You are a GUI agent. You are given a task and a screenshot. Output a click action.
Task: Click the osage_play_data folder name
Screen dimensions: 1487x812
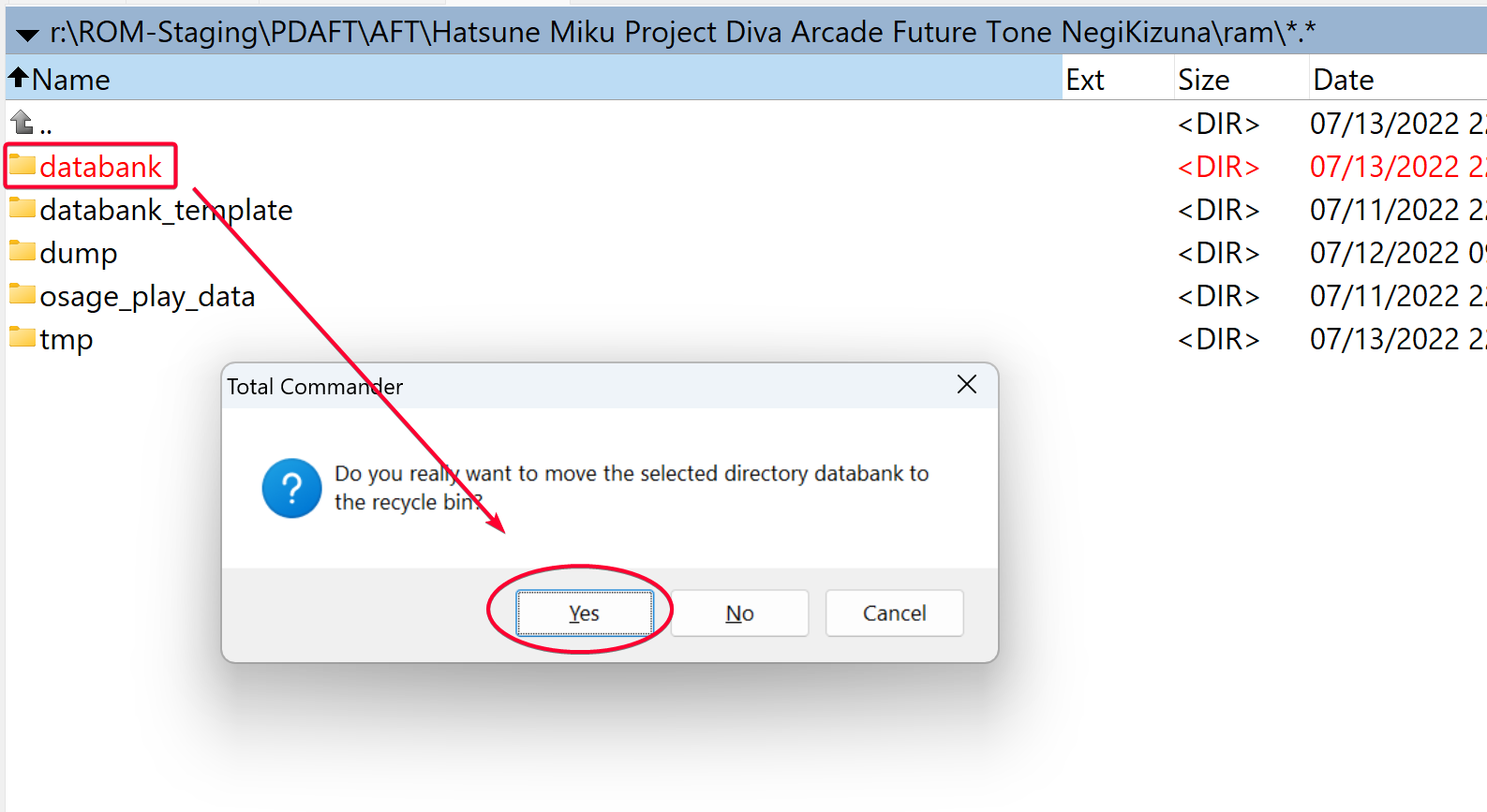click(x=147, y=297)
